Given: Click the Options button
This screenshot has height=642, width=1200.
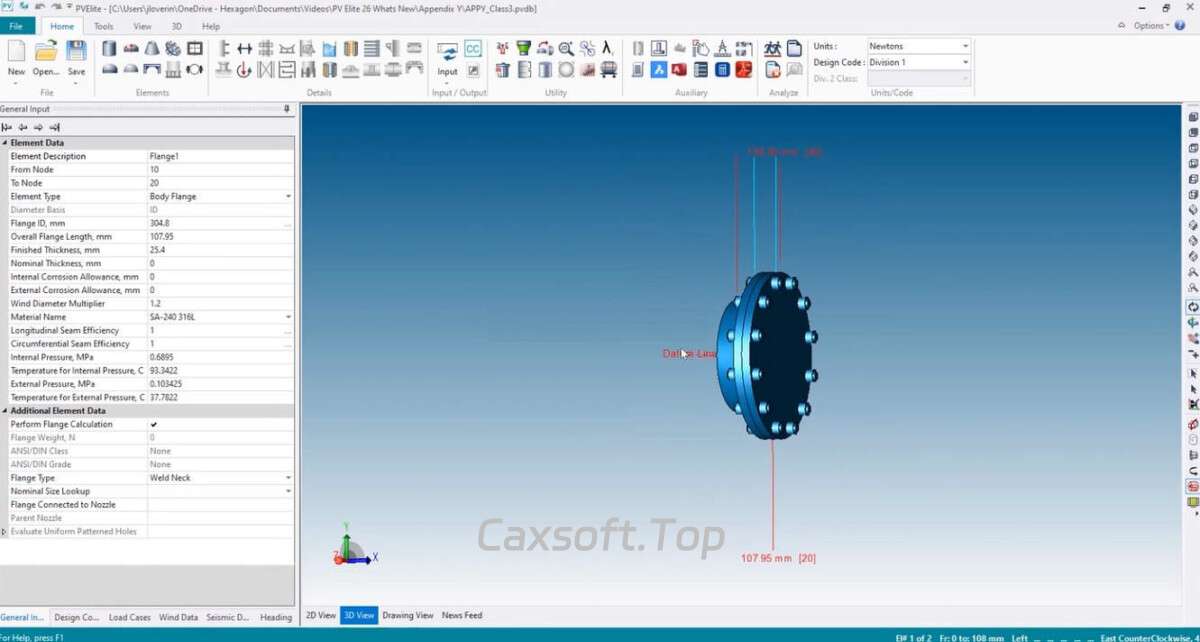Looking at the screenshot, I should 1150,26.
